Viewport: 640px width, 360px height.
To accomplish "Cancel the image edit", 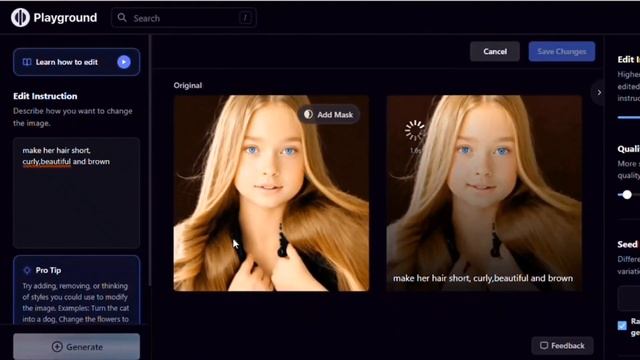I will (495, 51).
